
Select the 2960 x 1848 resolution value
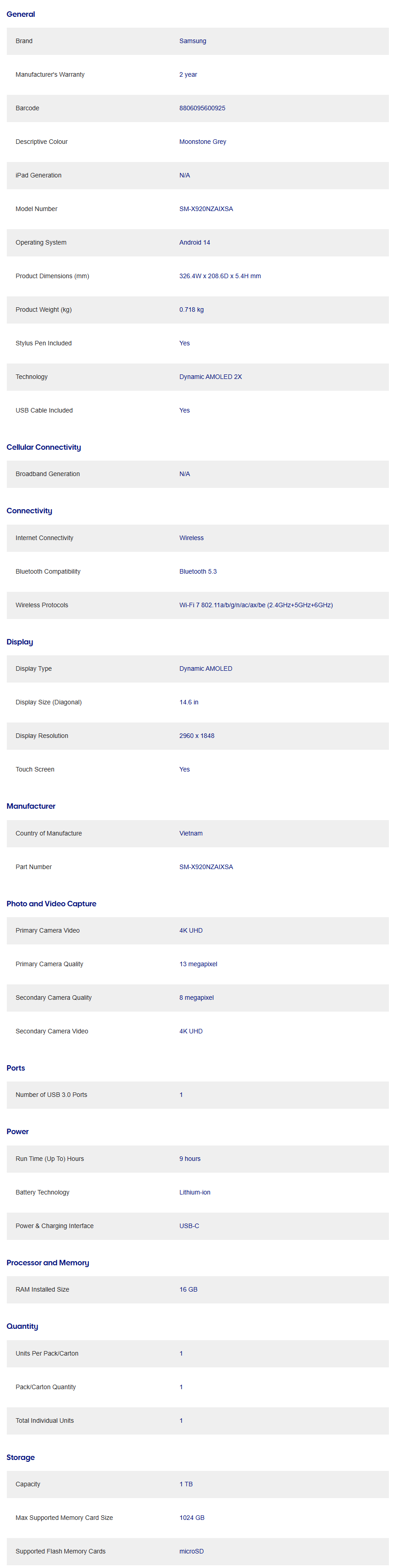(x=197, y=736)
